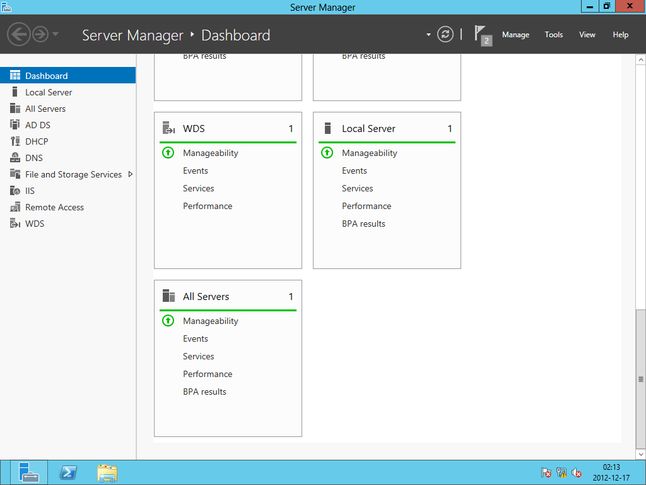Viewport: 646px width, 485px height.
Task: Open Services in the All Servers tile
Action: (198, 356)
